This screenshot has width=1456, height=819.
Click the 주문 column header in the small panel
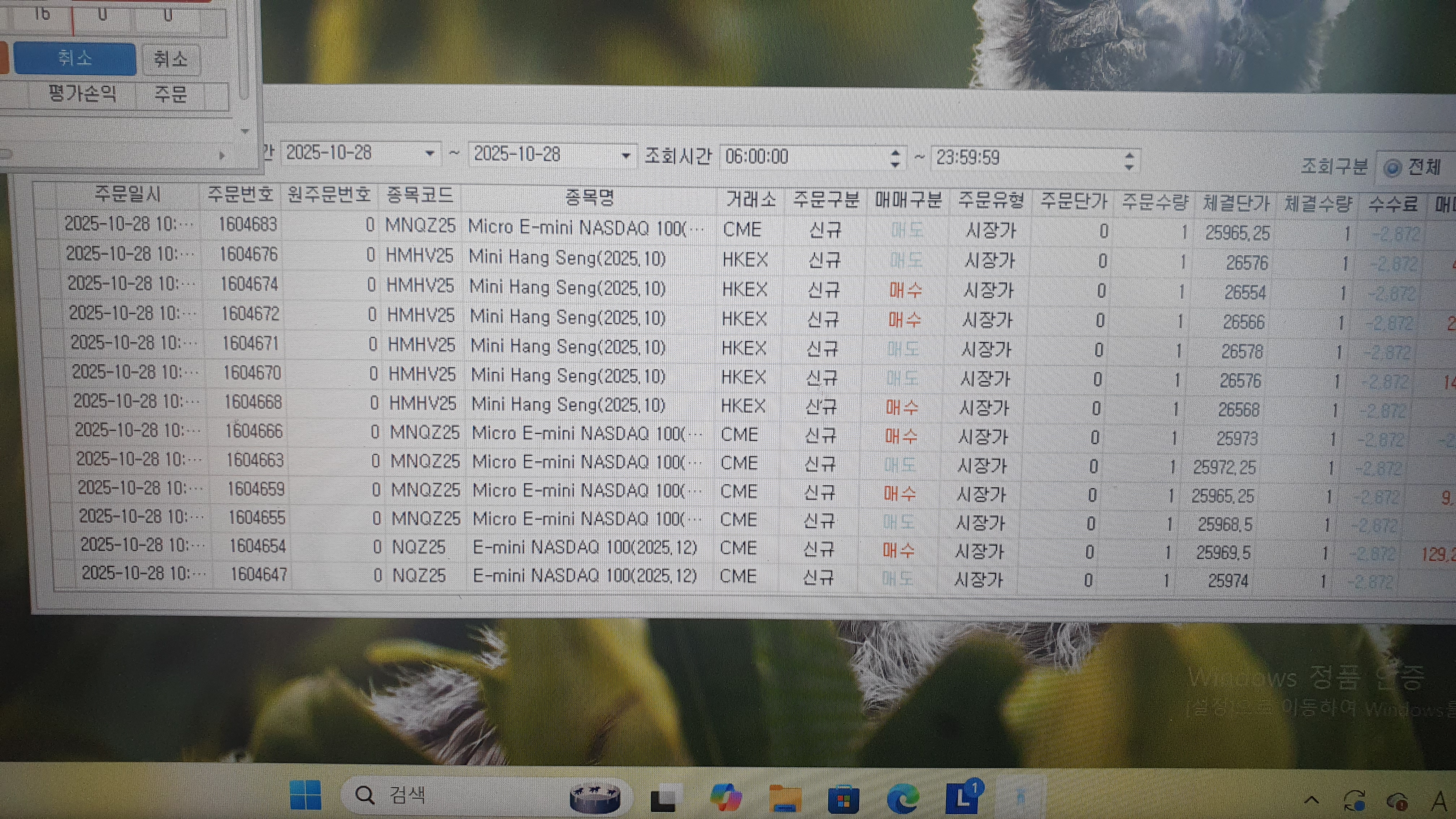pyautogui.click(x=170, y=94)
